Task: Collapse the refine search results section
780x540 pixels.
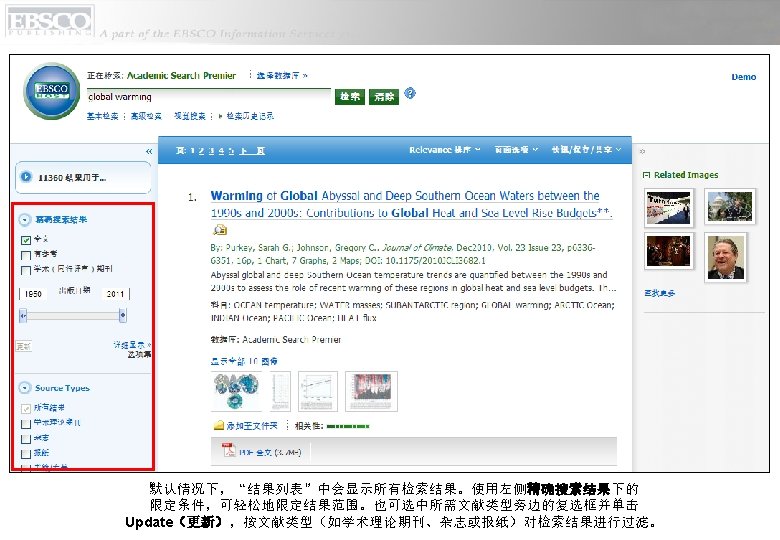Action: 24,220
